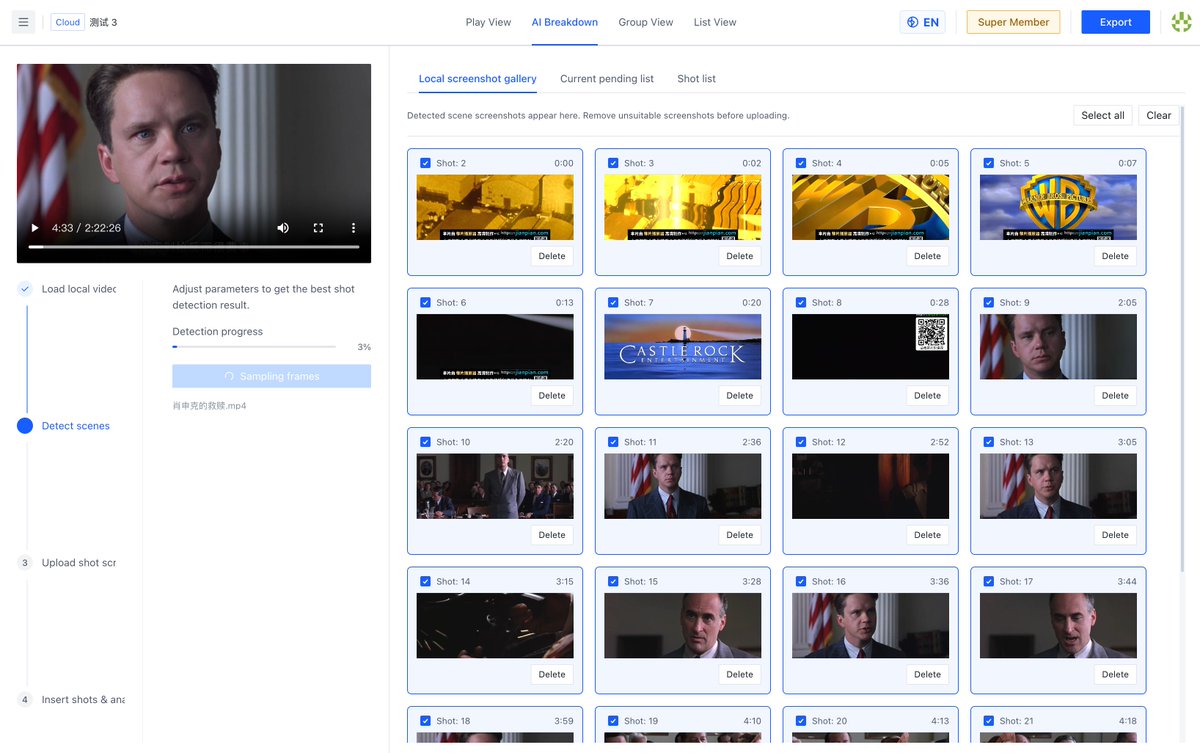Delete Shot 7 Castle Rock screenshot
Viewport: 1200px width, 753px height.
tap(740, 395)
